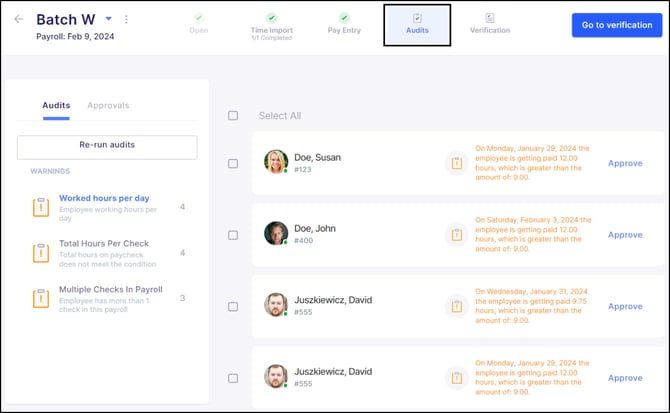This screenshot has height=413, width=670.
Task: Check the box for Juszkiewicz, David January 31 row
Action: tap(233, 307)
